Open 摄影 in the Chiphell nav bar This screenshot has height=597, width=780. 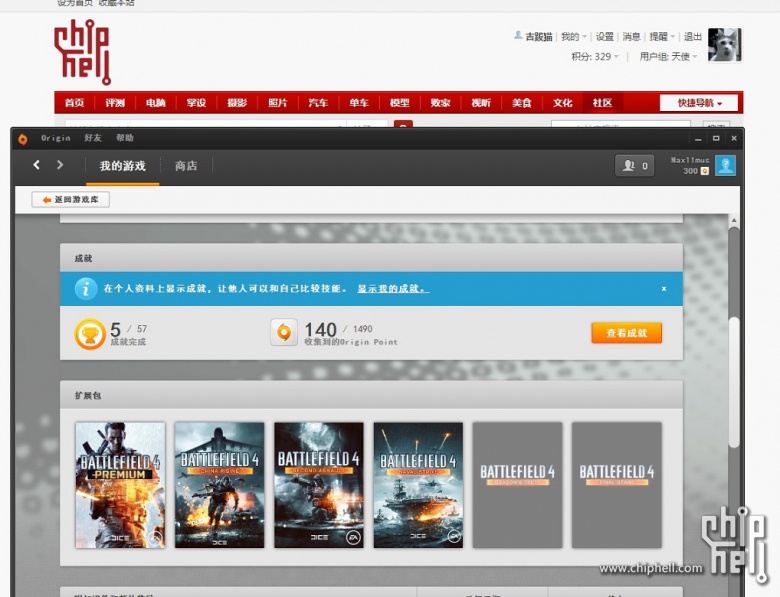pyautogui.click(x=237, y=103)
